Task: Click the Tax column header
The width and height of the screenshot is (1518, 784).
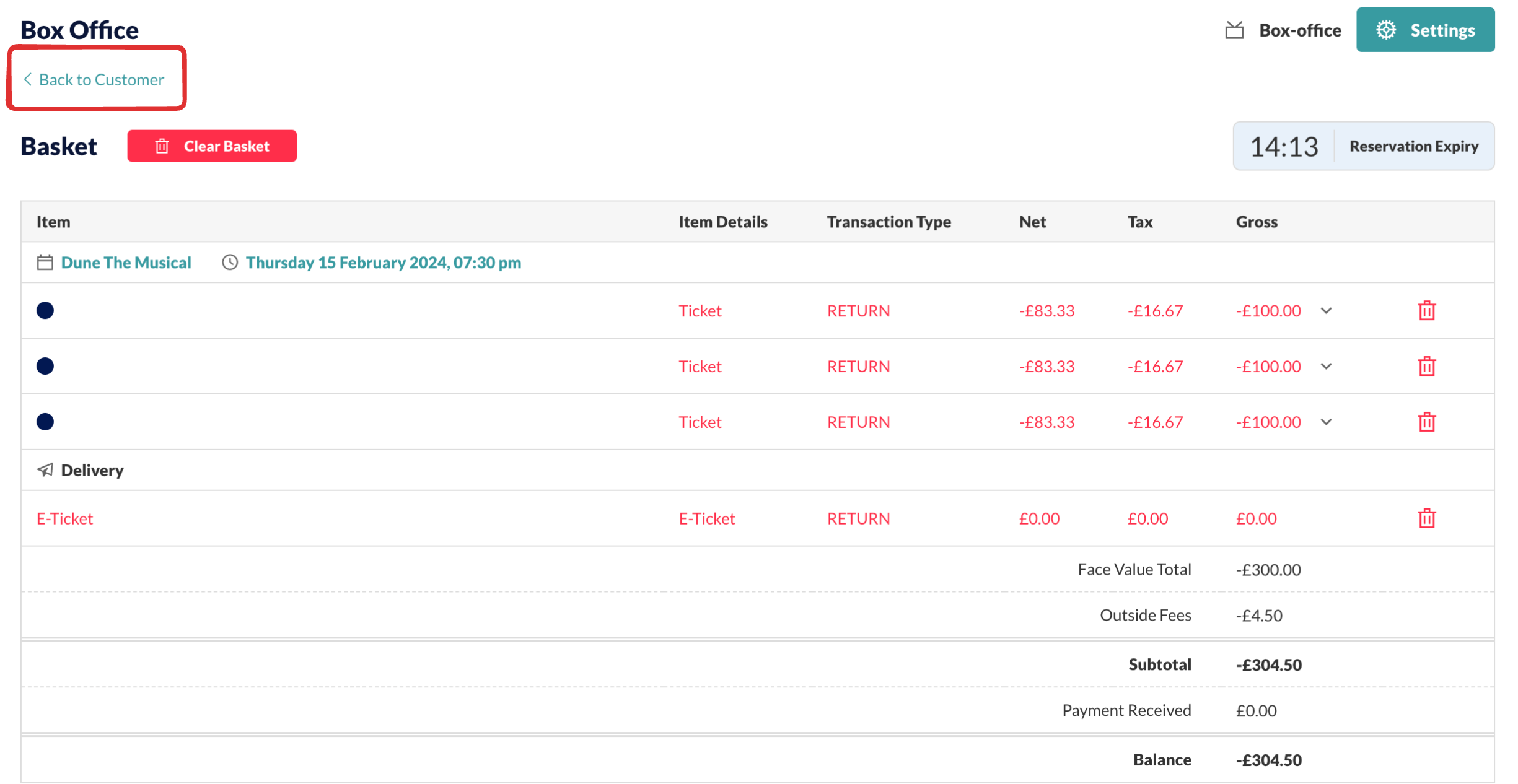Action: click(1140, 222)
